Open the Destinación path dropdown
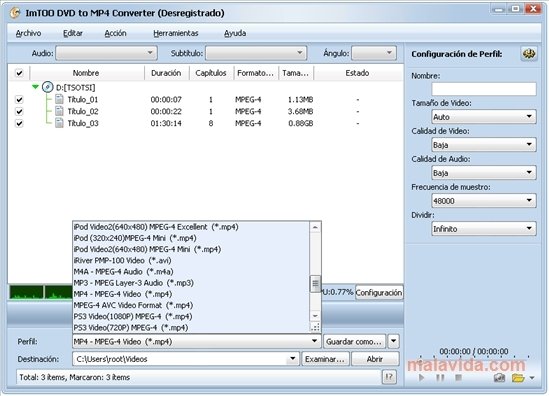 coord(292,359)
